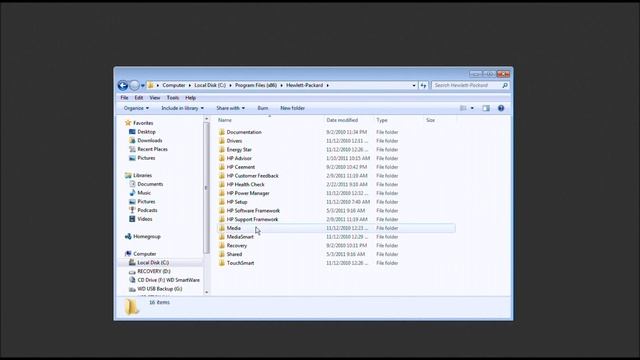Image resolution: width=640 pixels, height=360 pixels.
Task: Select the 'Shared' folder name
Action: 234,254
